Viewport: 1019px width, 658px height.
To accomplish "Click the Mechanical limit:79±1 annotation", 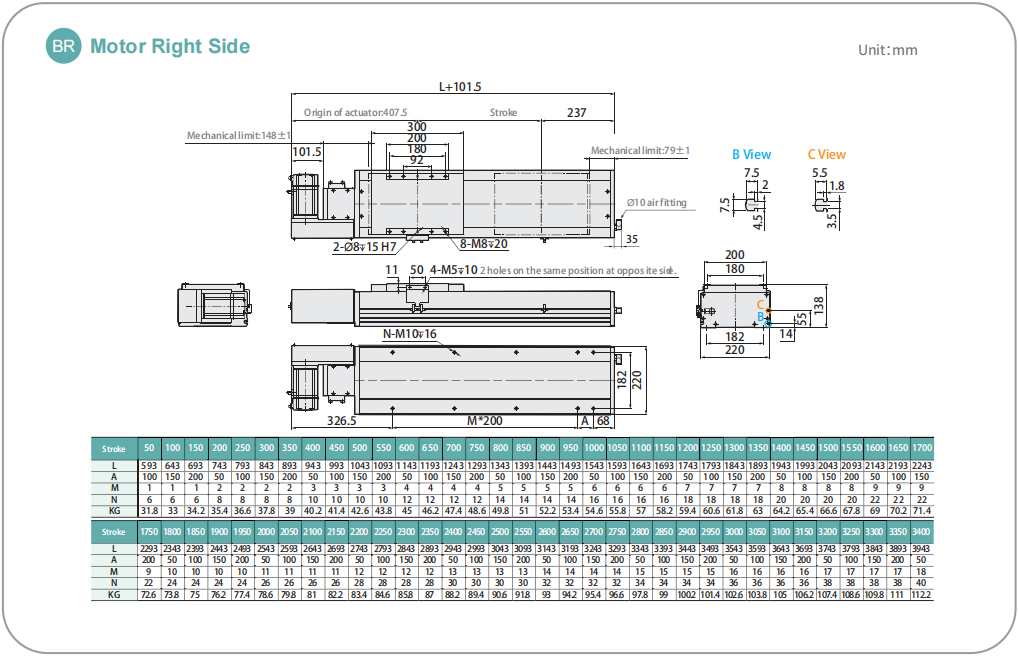I will pyautogui.click(x=640, y=151).
